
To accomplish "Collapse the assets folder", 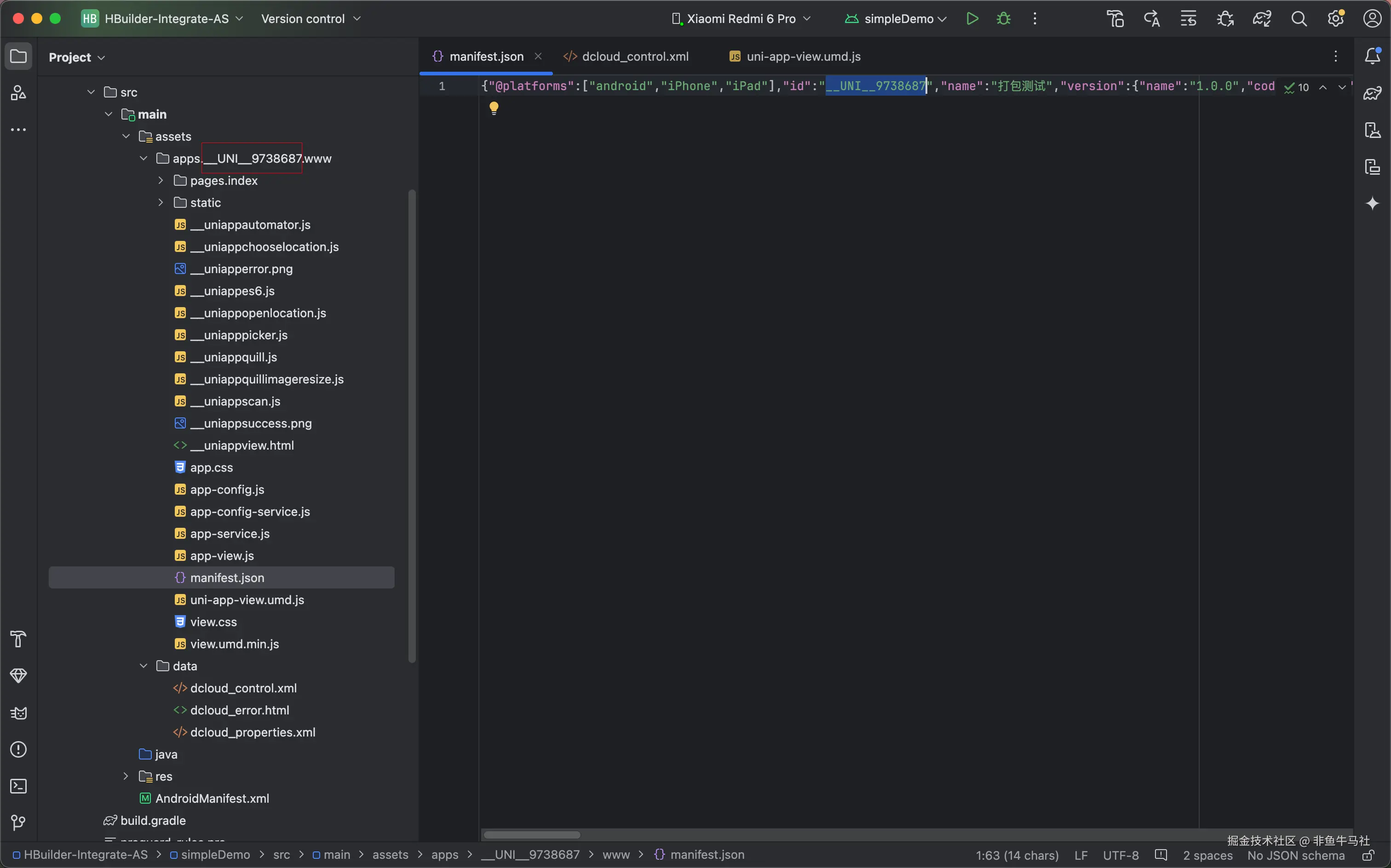I will click(x=126, y=137).
